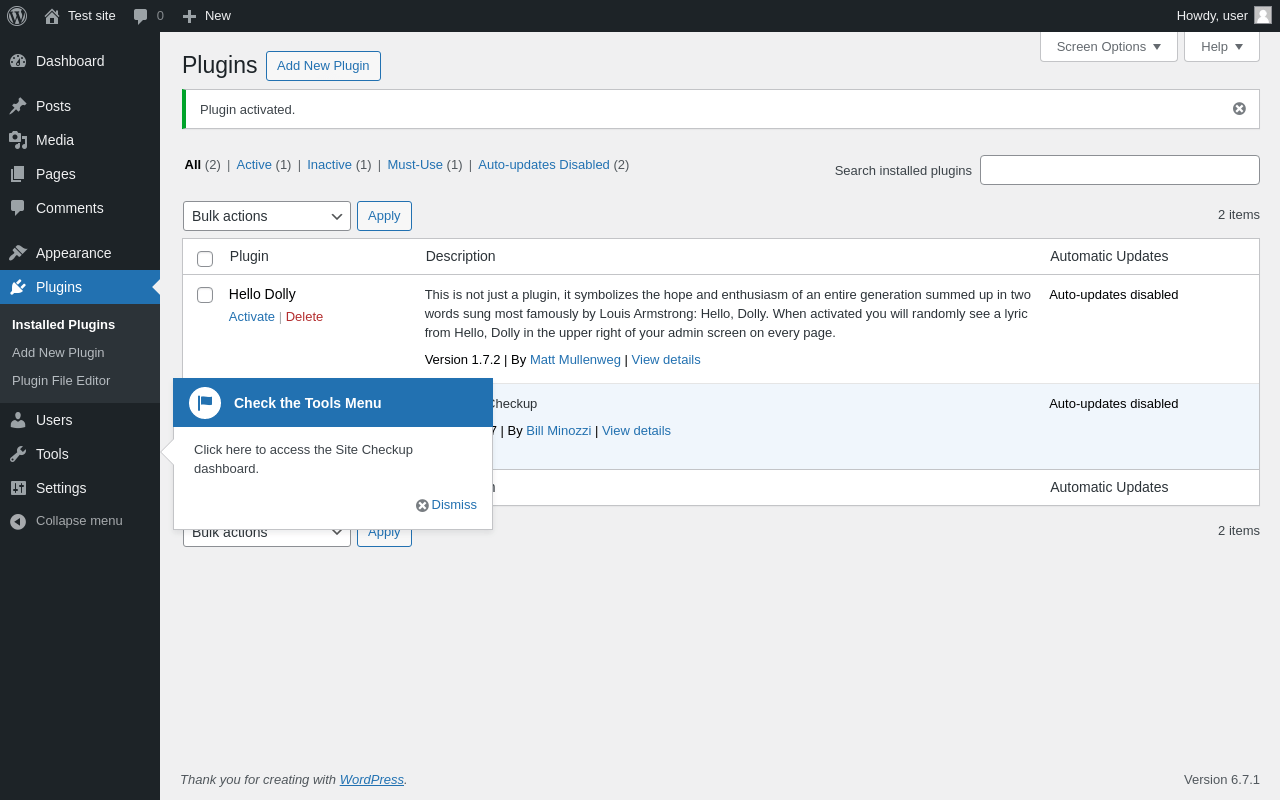1280x800 pixels.
Task: Click the Check the Tools Menu heading
Action: coord(308,403)
